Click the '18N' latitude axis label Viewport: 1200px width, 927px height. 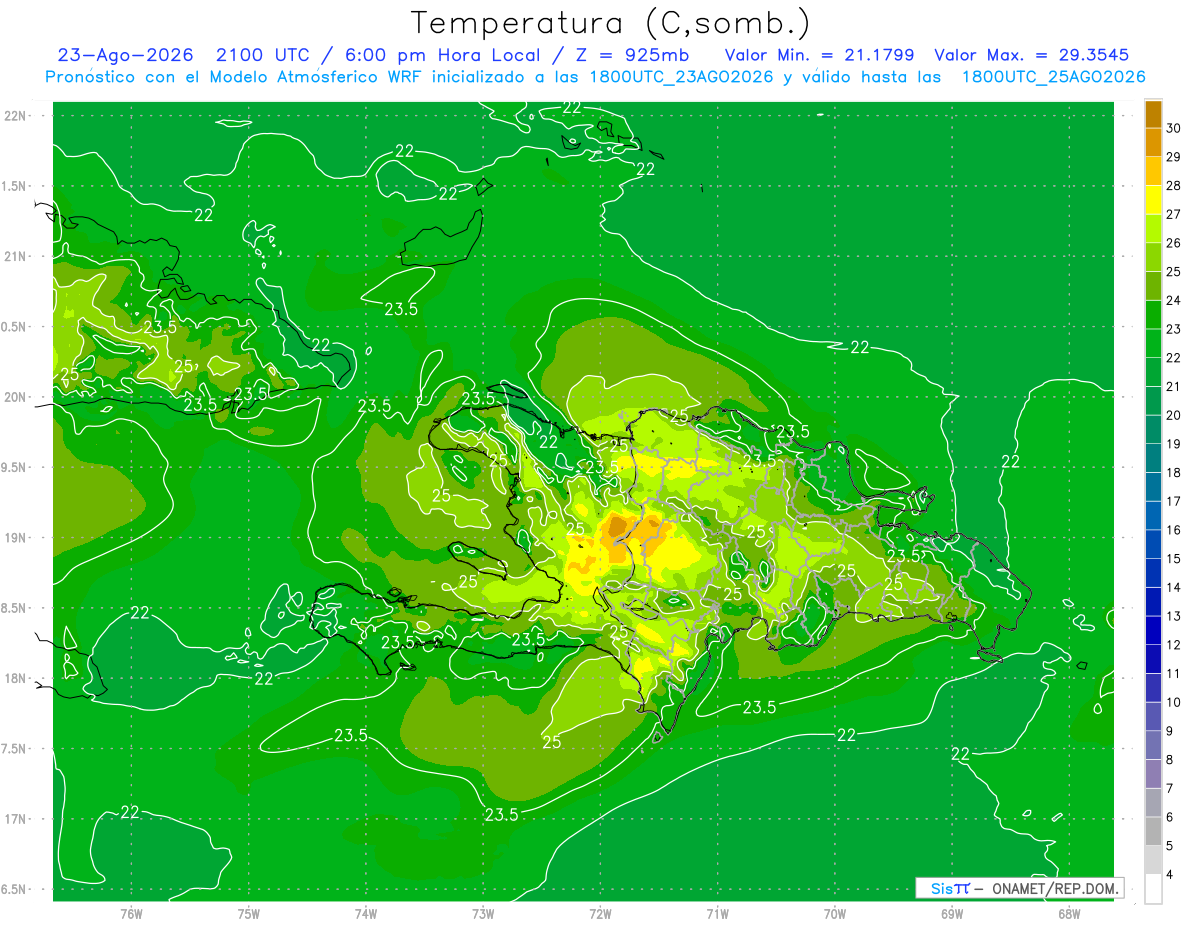tap(17, 679)
